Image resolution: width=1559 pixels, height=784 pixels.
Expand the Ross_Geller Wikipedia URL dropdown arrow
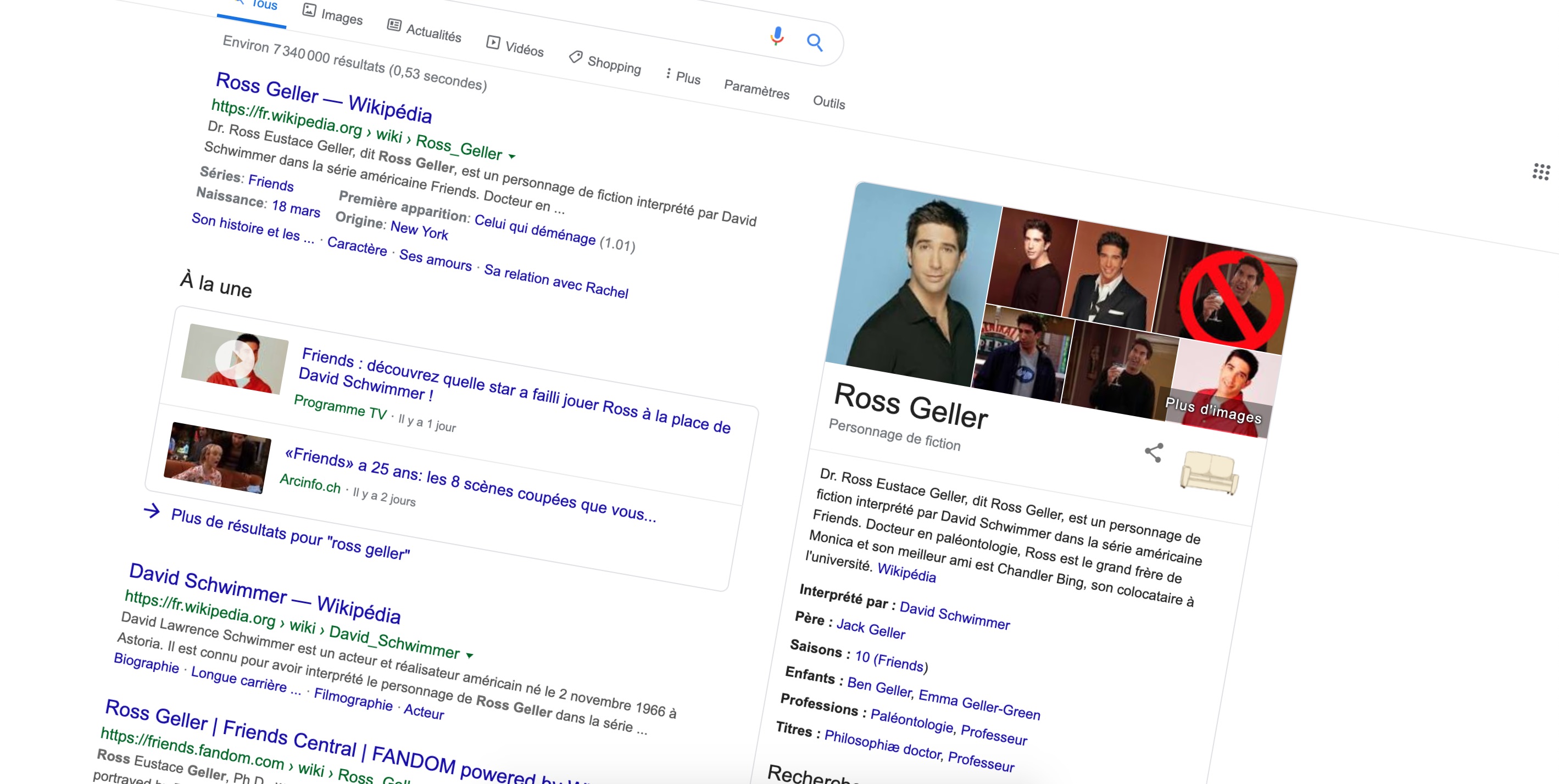512,156
